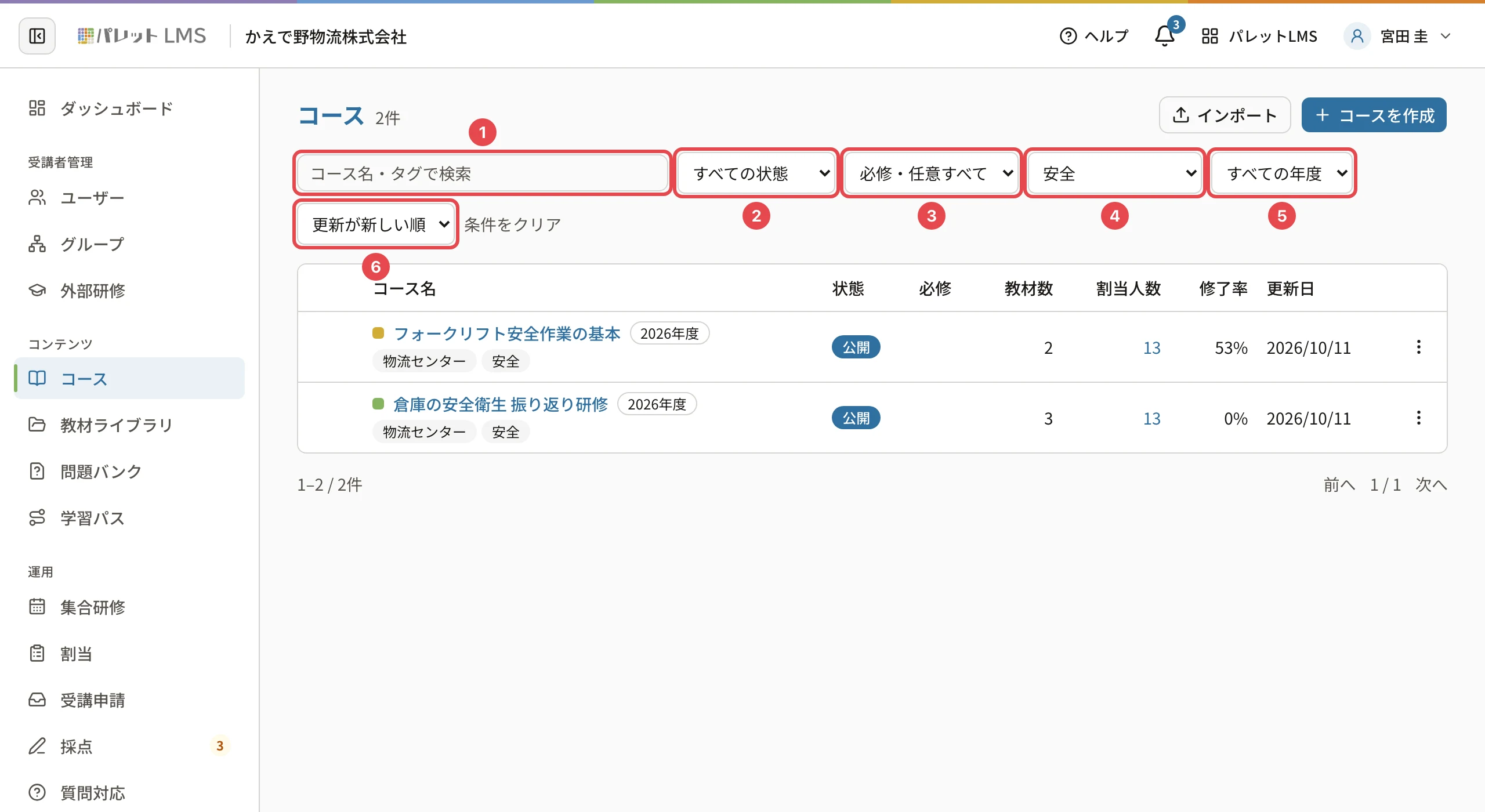Open the 倉庫の安全衛生 振り返り研修 course
Screen dimensions: 1485x812
[501, 404]
